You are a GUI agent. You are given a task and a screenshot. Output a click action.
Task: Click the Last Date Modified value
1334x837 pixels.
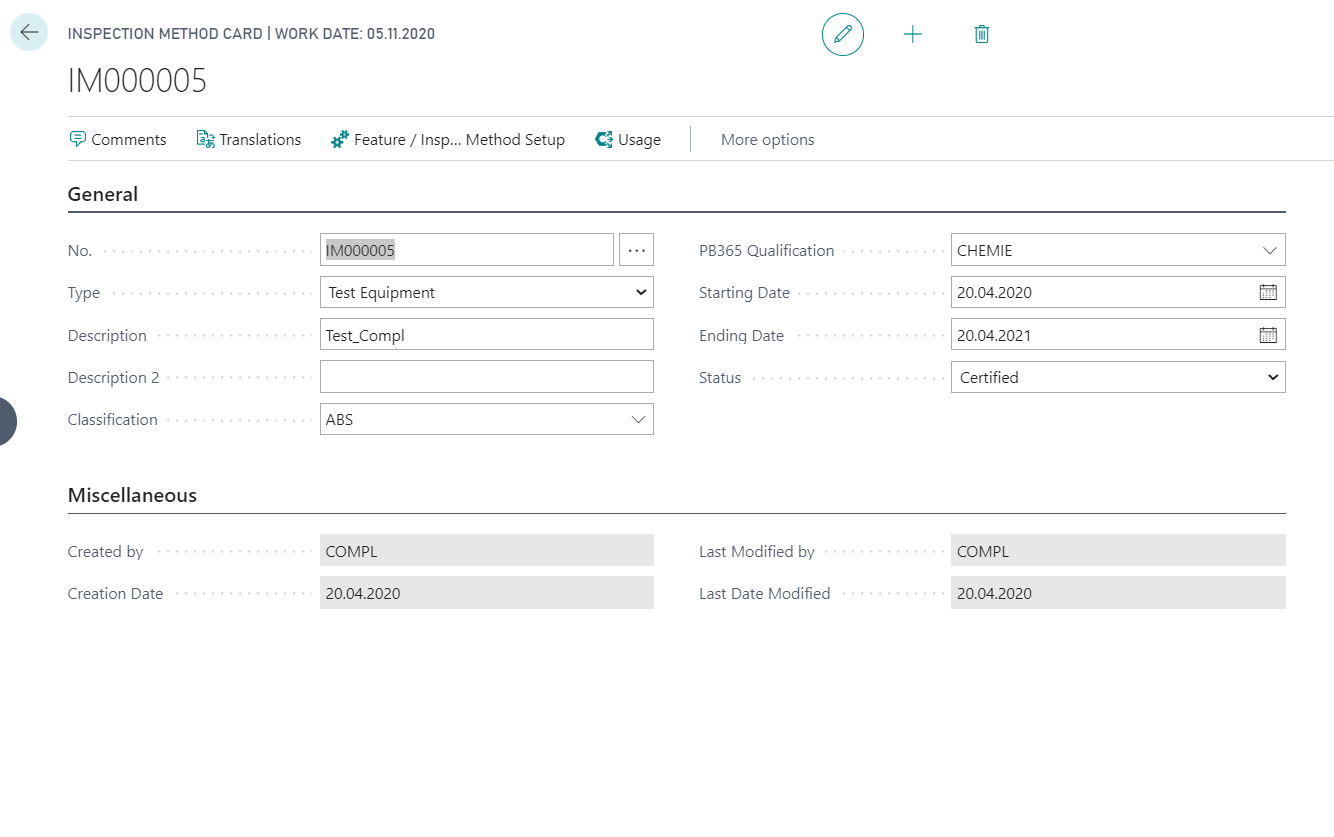tap(1118, 593)
